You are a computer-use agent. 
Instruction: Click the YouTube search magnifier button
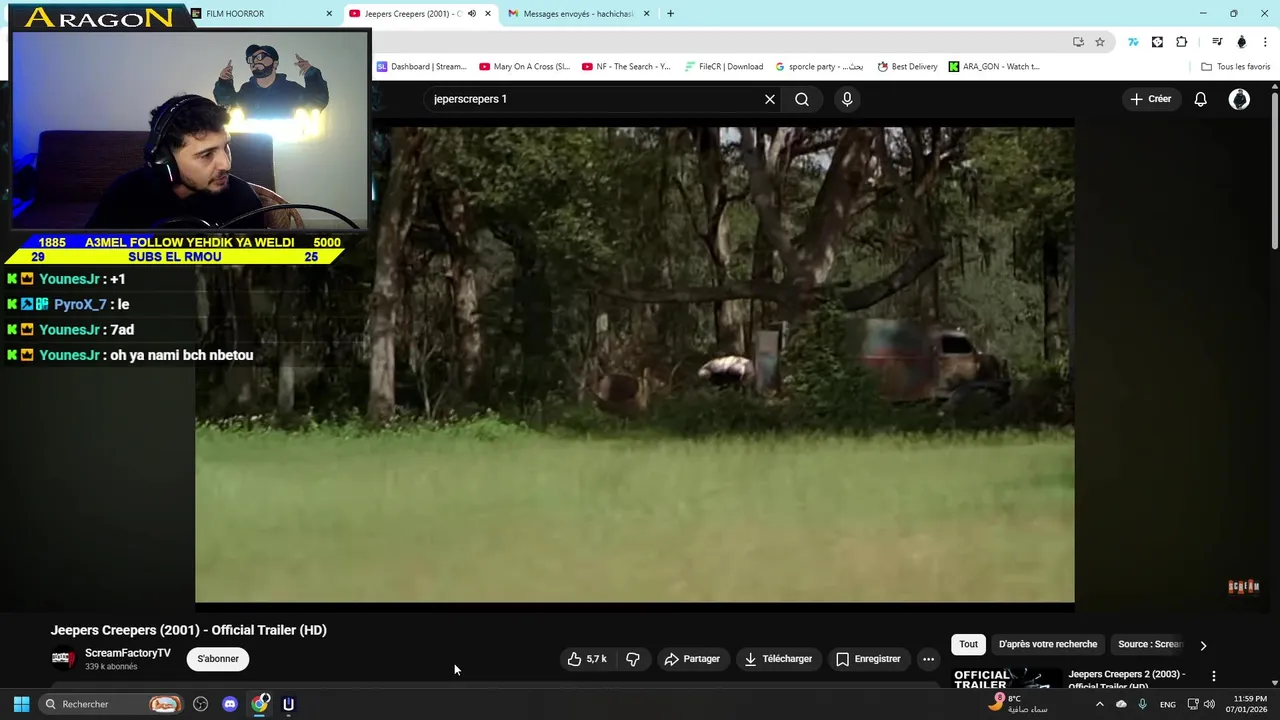[x=802, y=99]
